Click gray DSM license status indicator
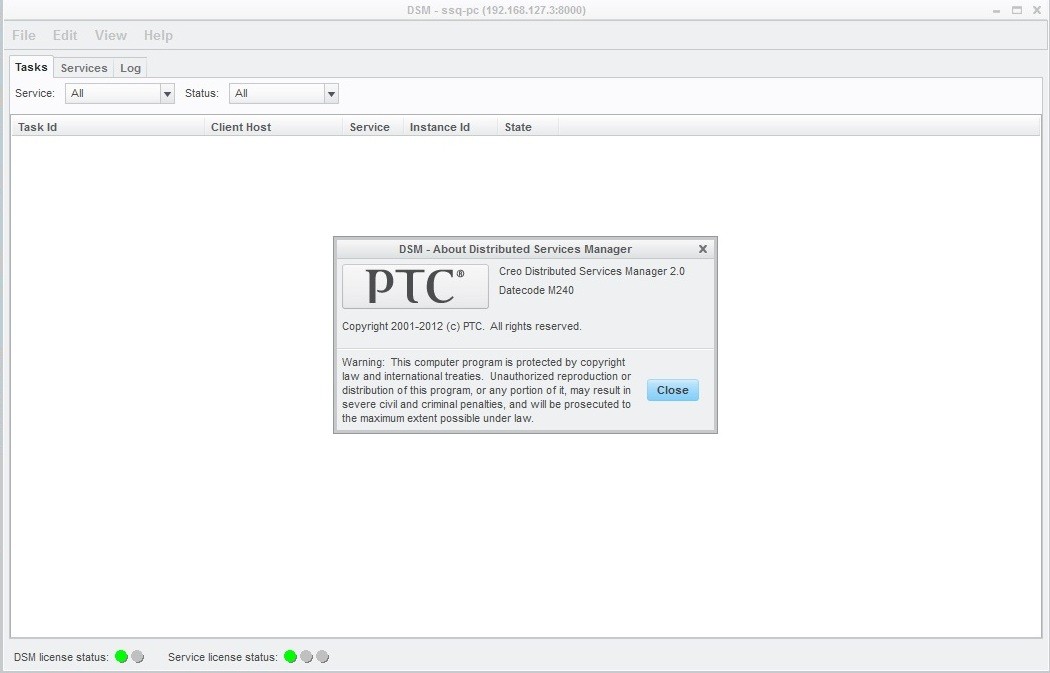1050x673 pixels. pos(137,656)
